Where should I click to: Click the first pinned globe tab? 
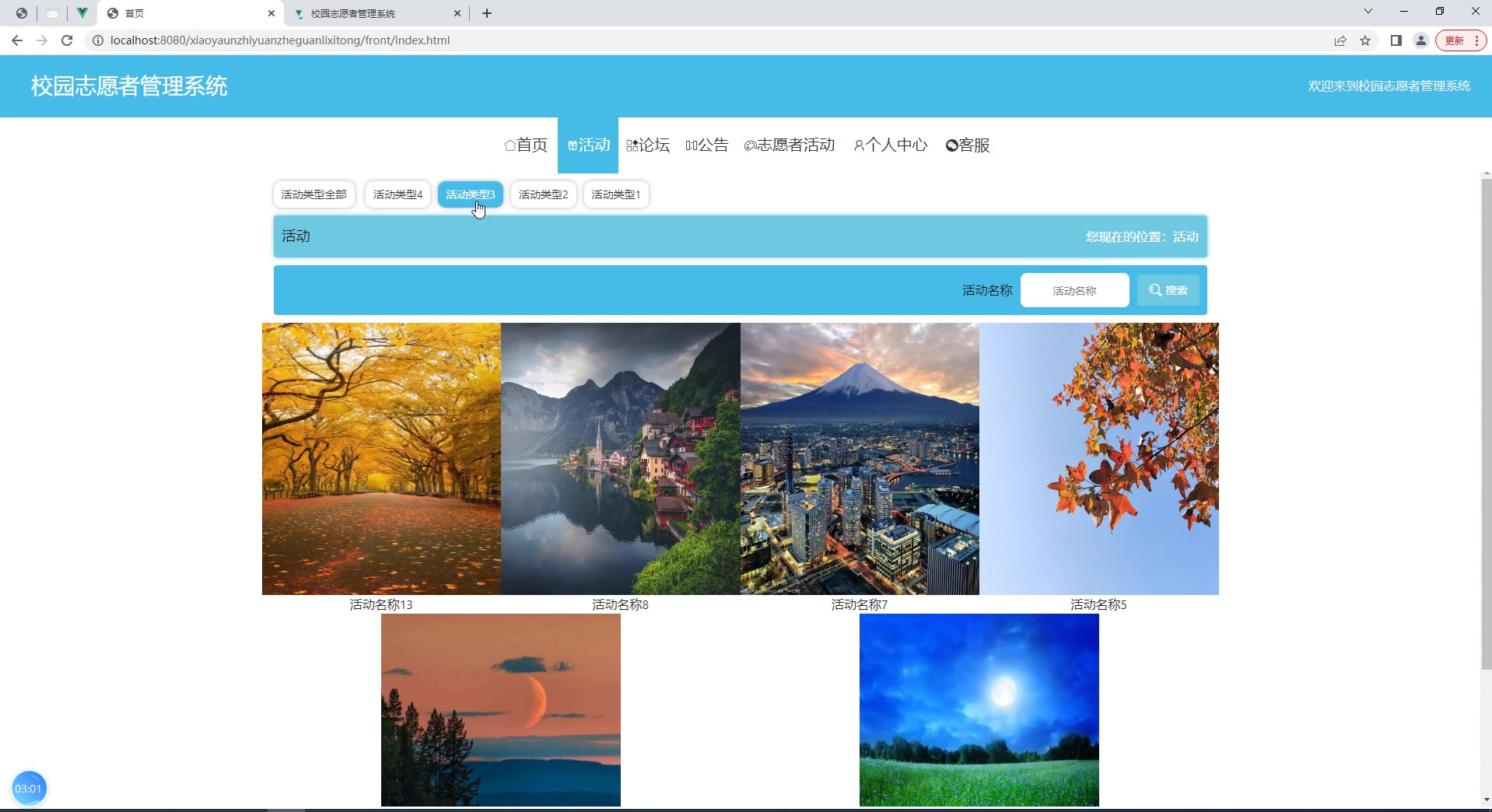tap(22, 13)
